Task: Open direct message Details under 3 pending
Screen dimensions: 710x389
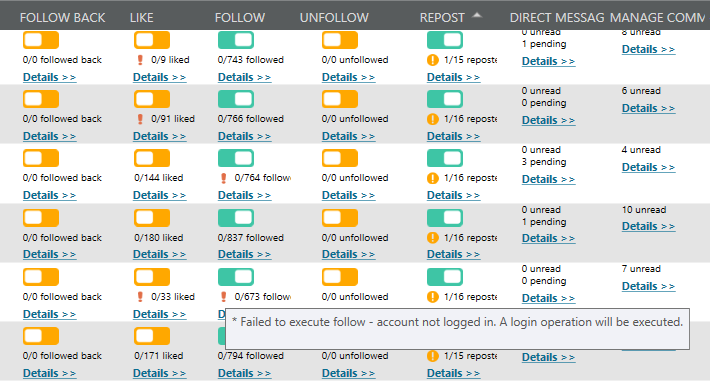Action: [548, 179]
